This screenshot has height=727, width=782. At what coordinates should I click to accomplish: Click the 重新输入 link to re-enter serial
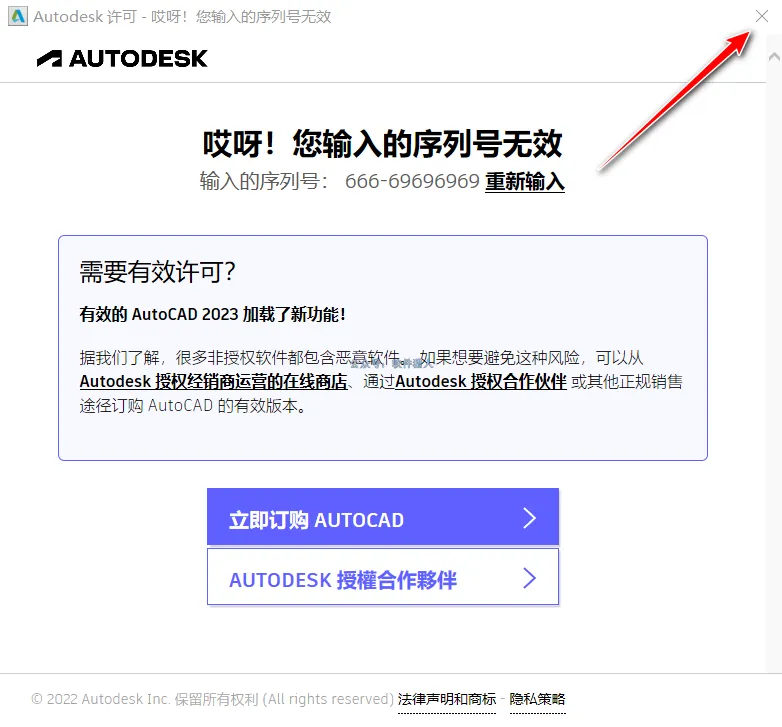tap(525, 181)
